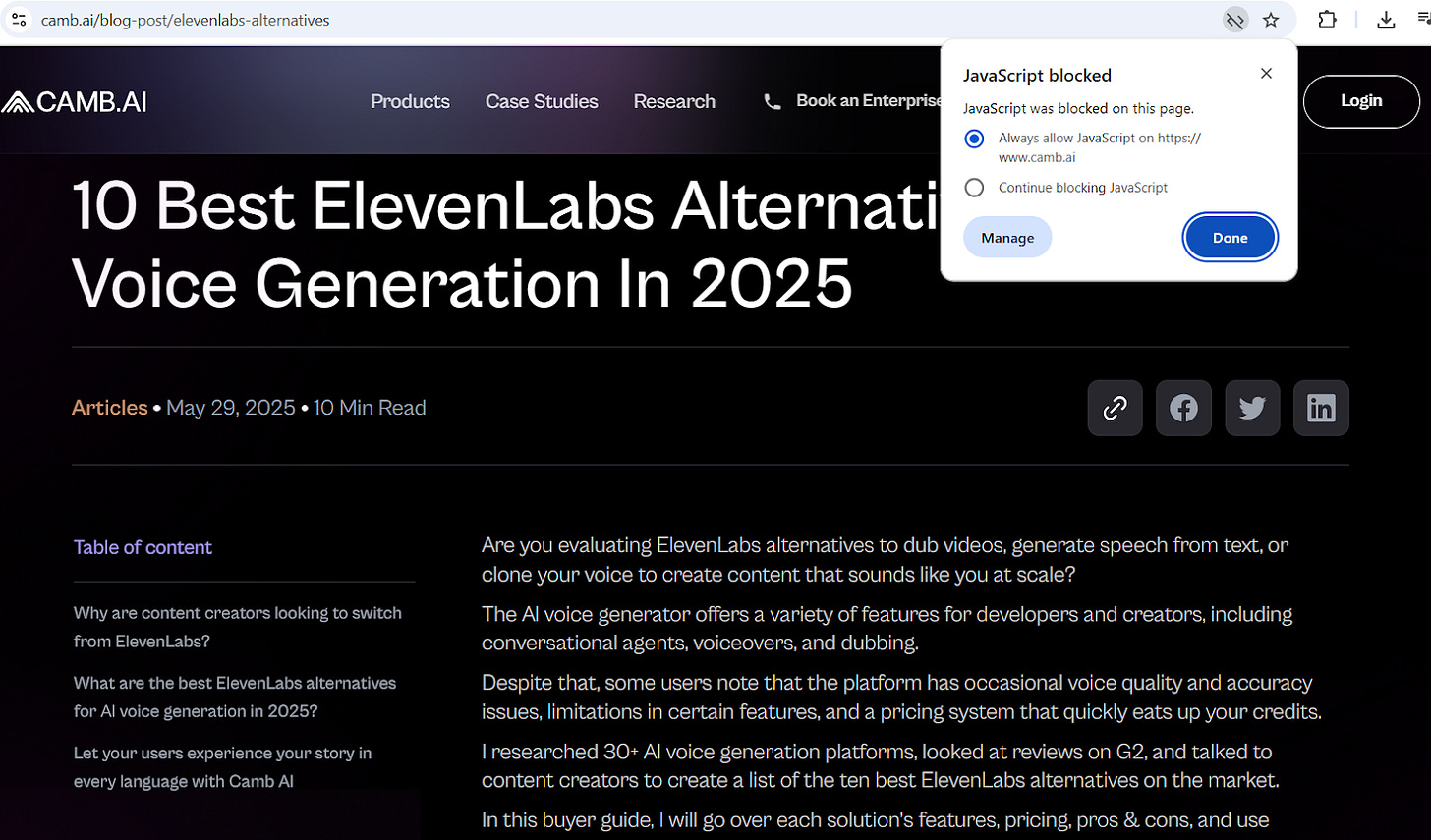
Task: Click the 10 Min Read text
Action: [370, 408]
